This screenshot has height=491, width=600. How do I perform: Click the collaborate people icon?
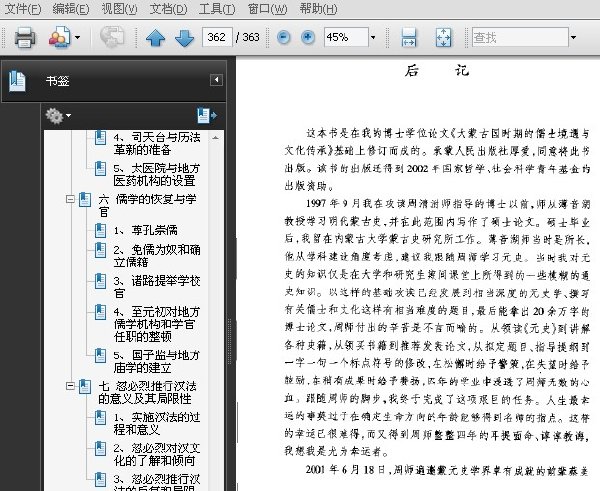pos(59,37)
